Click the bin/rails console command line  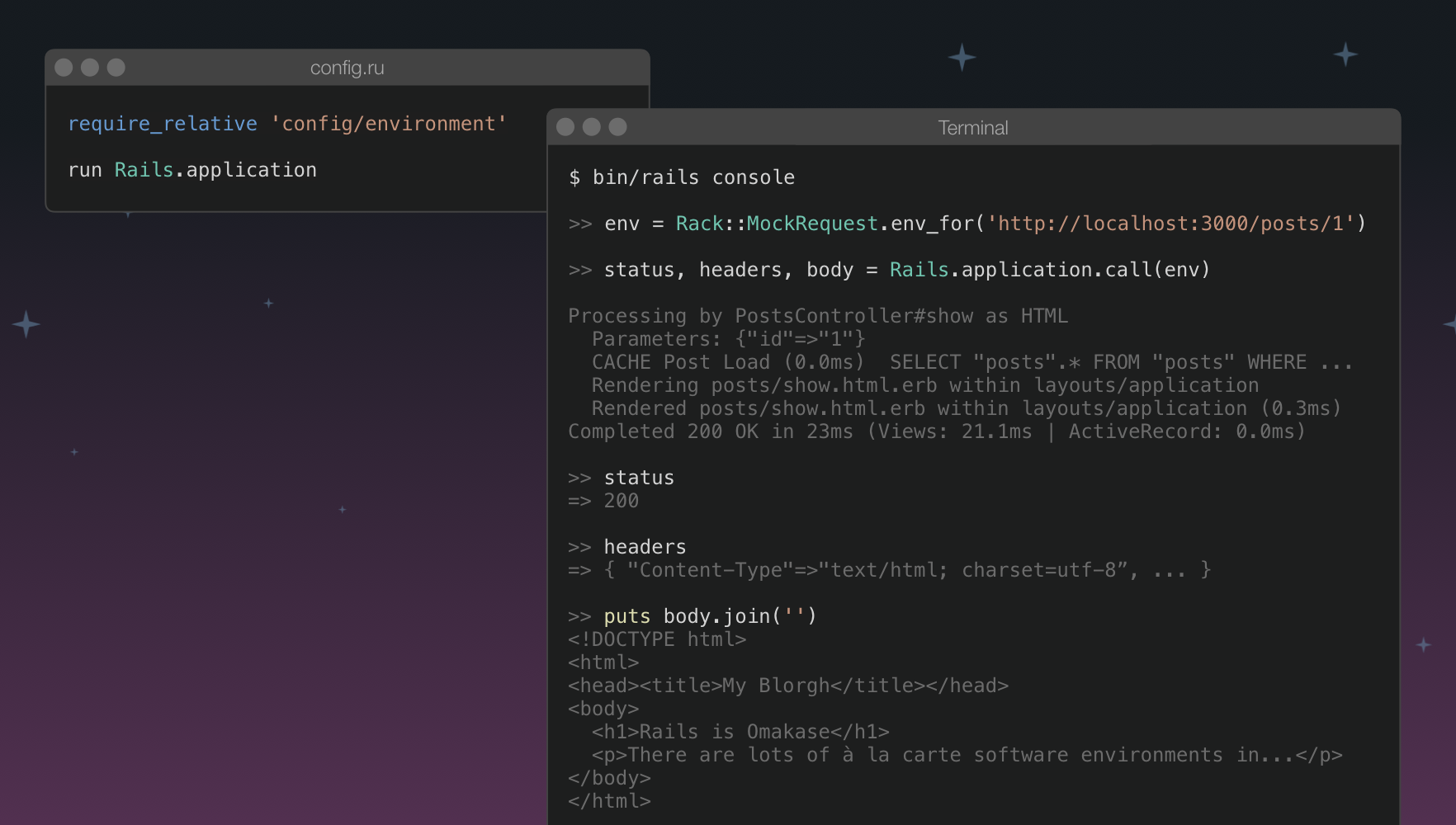(682, 177)
